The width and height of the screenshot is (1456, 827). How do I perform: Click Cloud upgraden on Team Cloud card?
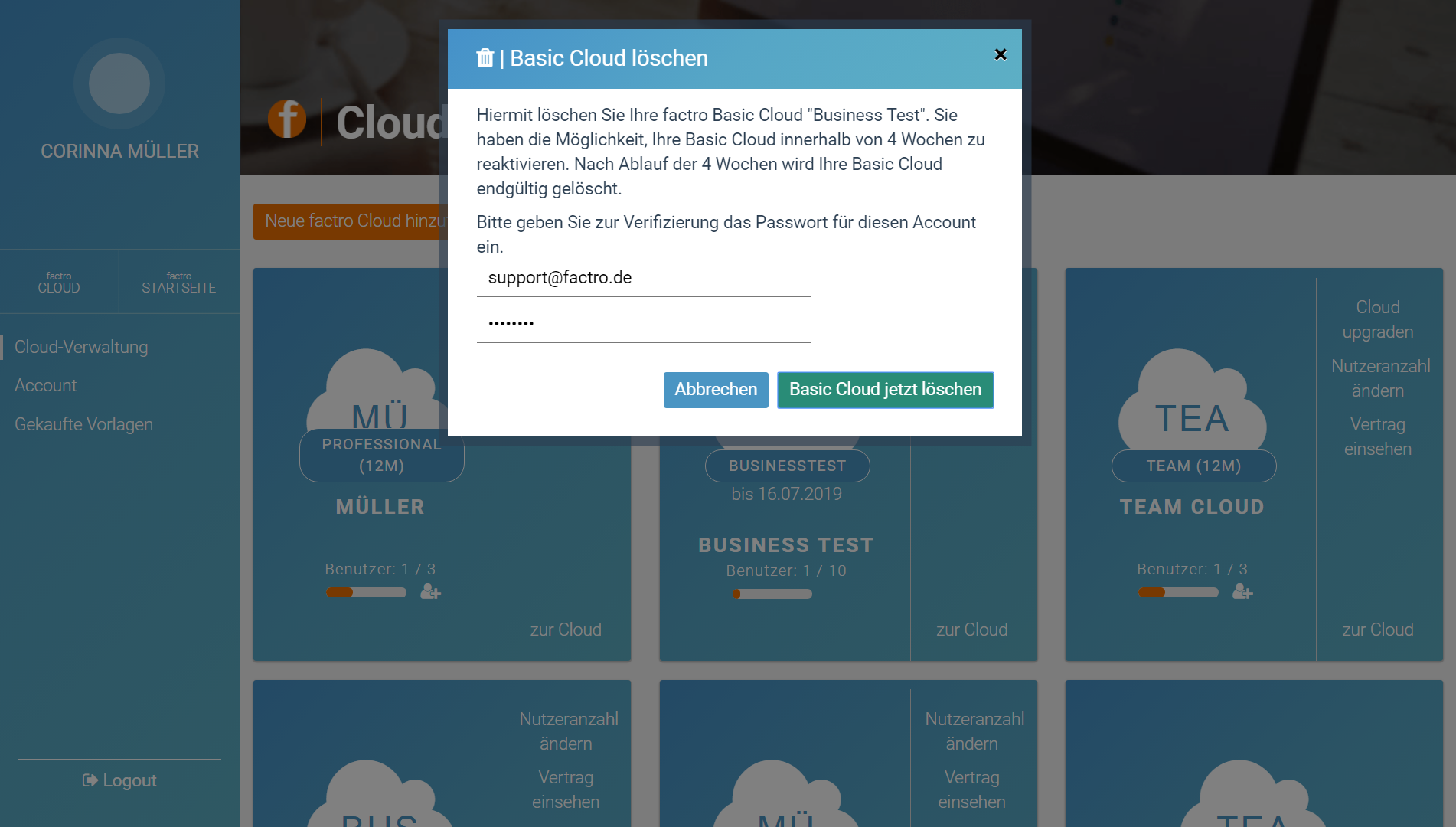click(x=1378, y=319)
